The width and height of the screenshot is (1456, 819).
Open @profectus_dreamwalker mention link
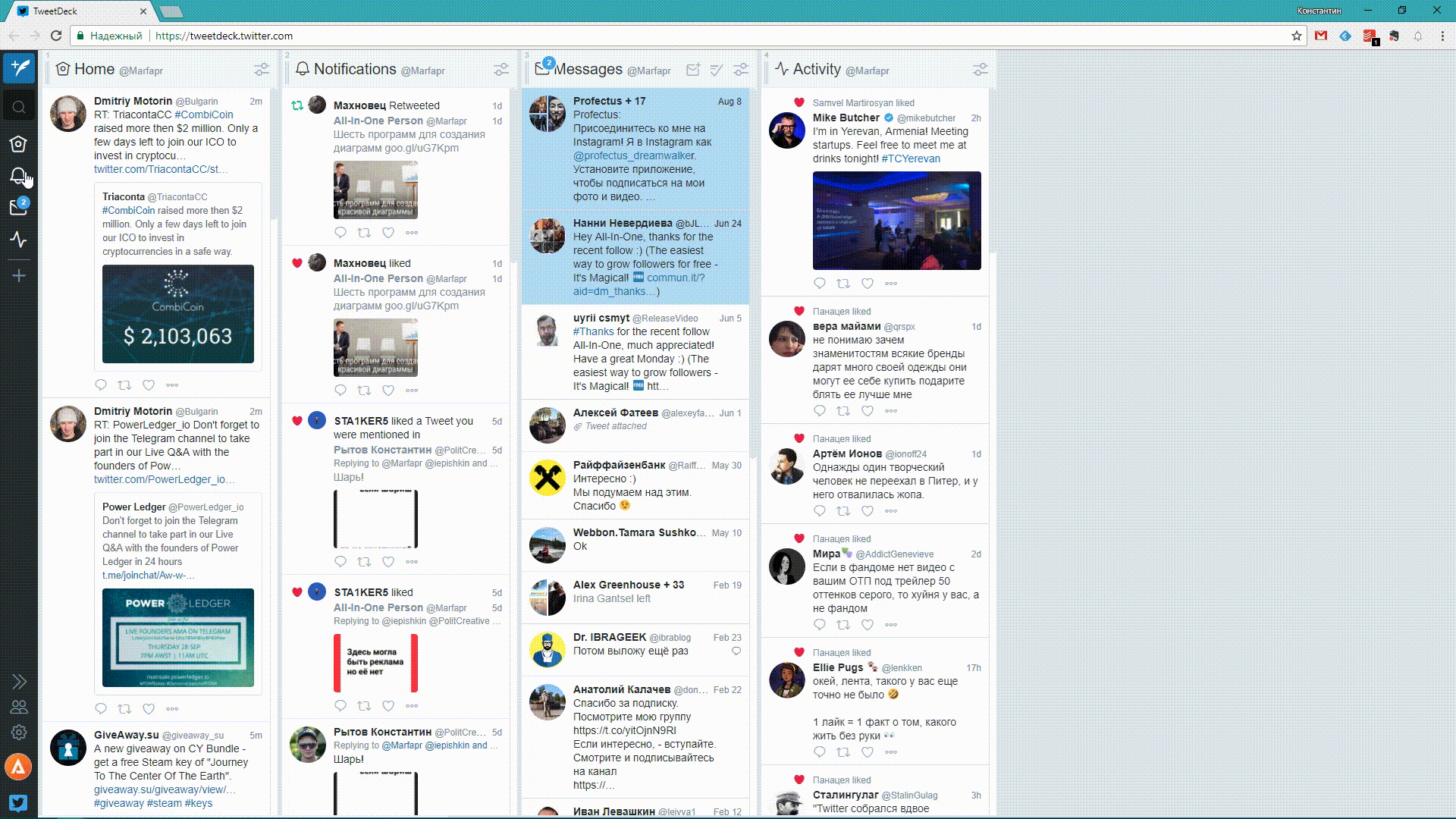[x=633, y=155]
